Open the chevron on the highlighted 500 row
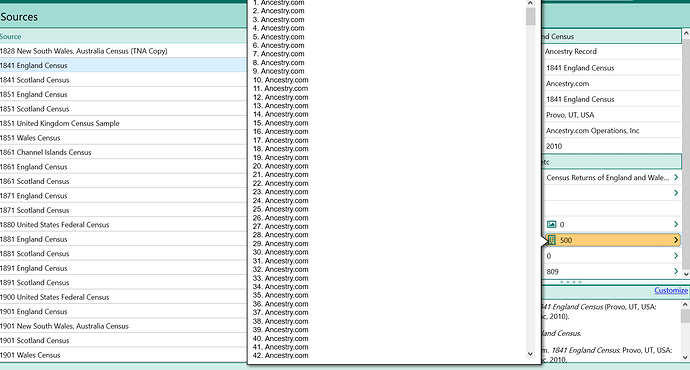690x370 pixels. click(x=676, y=240)
